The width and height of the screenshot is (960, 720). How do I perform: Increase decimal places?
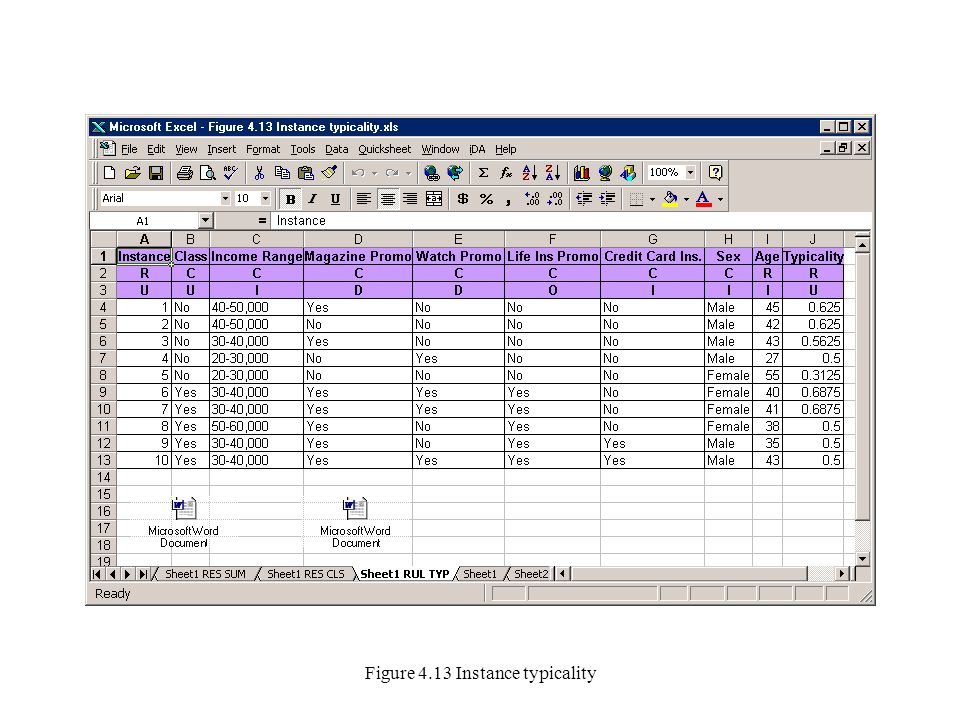pyautogui.click(x=532, y=199)
